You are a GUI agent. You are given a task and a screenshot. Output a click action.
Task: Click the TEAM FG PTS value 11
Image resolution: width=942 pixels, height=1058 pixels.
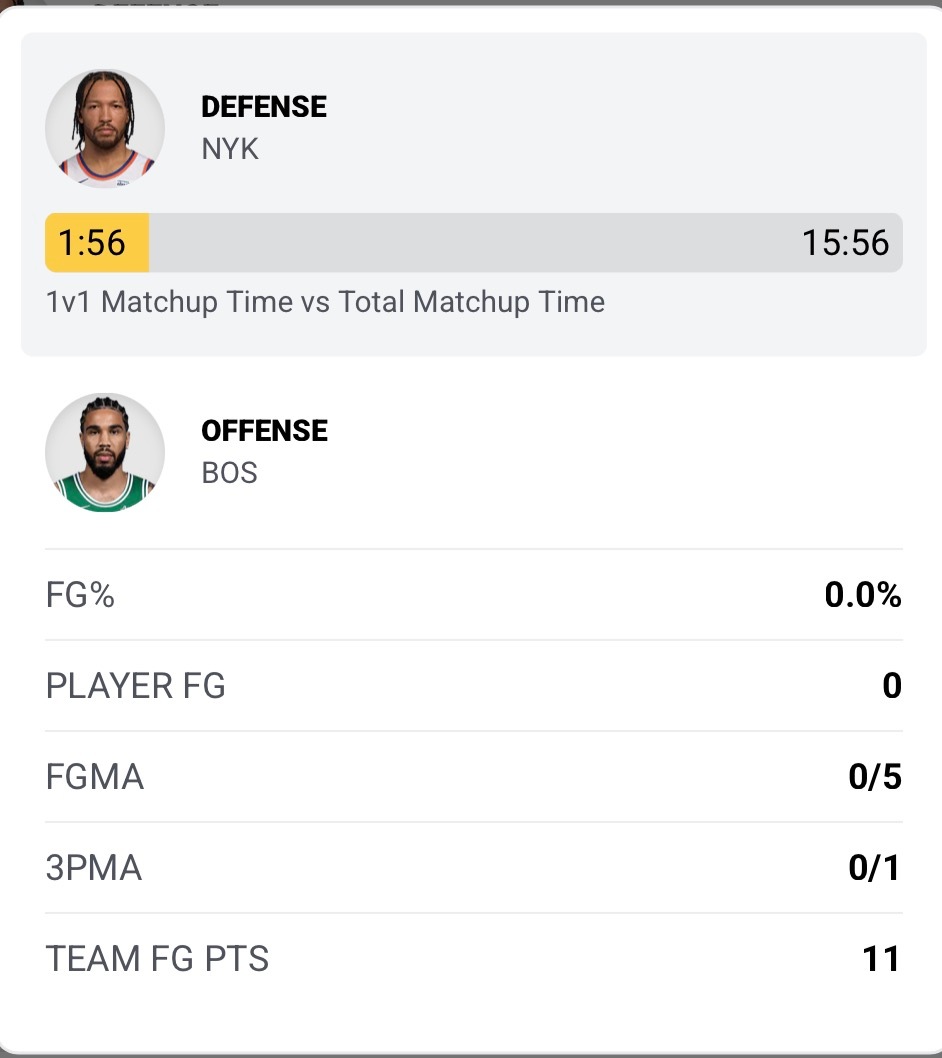pos(881,959)
